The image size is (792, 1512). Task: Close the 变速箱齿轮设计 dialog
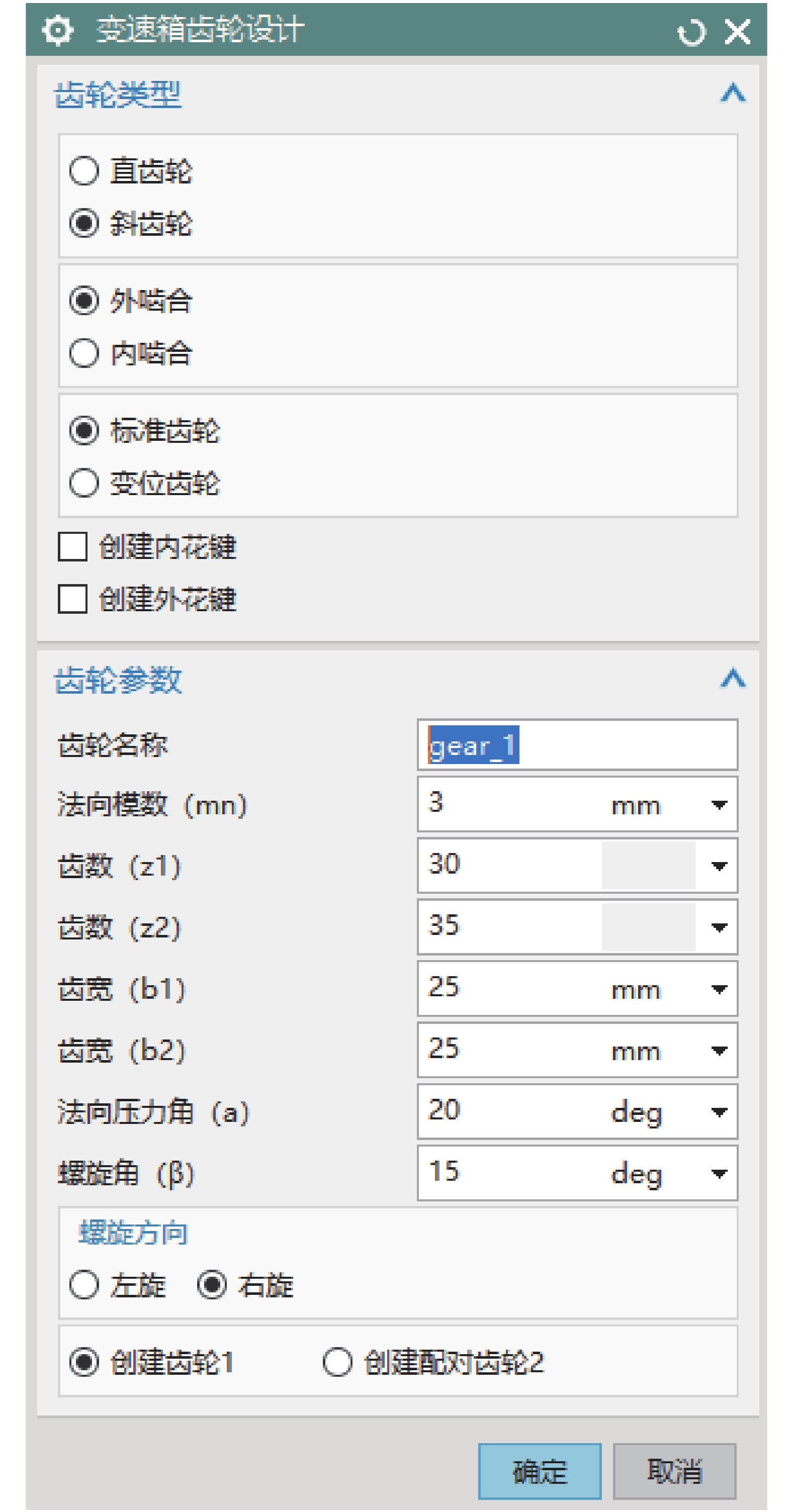(x=737, y=32)
